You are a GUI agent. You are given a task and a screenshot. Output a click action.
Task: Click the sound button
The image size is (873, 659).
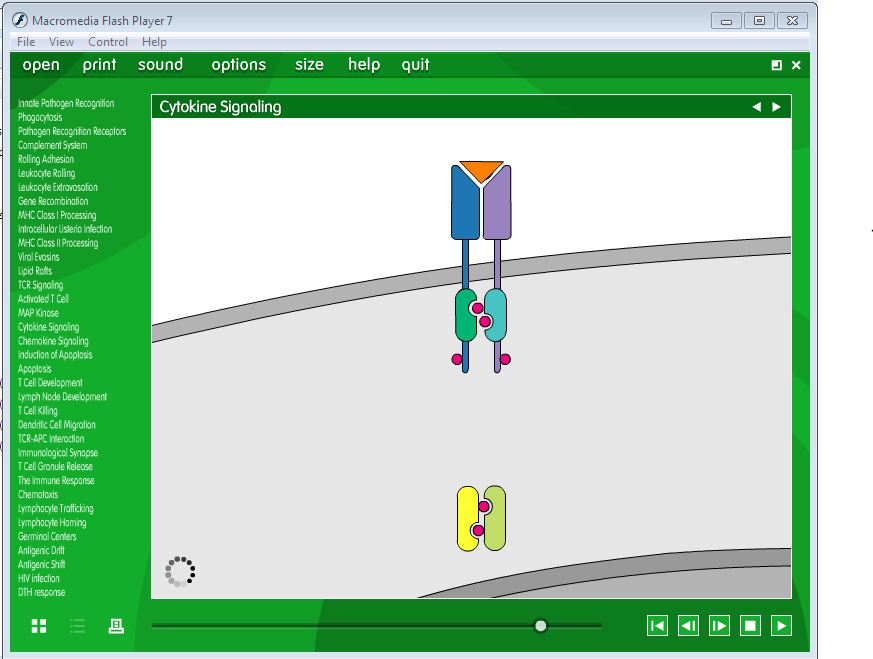(160, 65)
